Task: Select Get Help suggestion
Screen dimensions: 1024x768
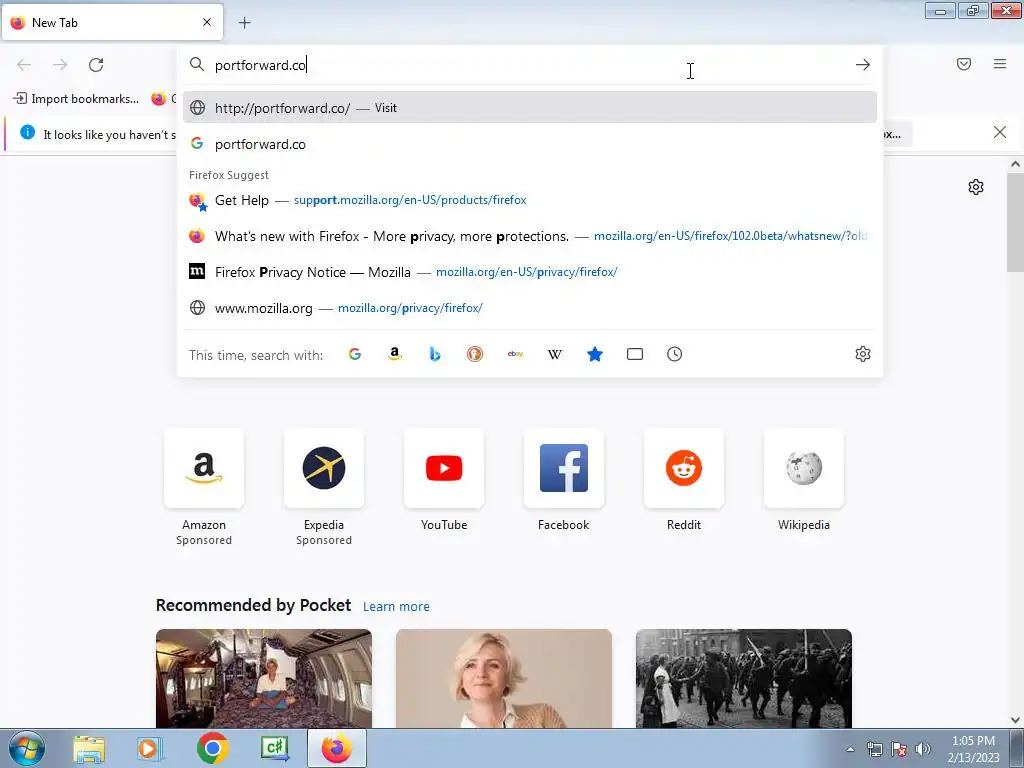Action: 530,200
